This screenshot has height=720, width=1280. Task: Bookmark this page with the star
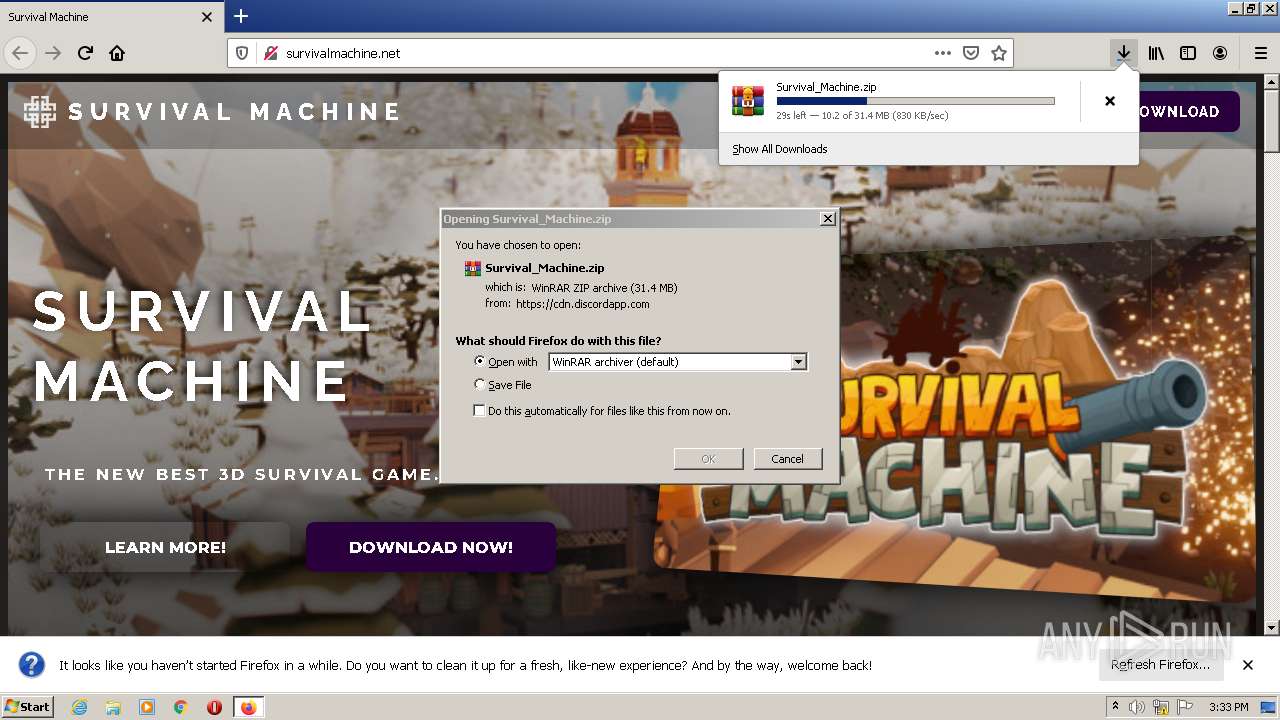[x=998, y=53]
